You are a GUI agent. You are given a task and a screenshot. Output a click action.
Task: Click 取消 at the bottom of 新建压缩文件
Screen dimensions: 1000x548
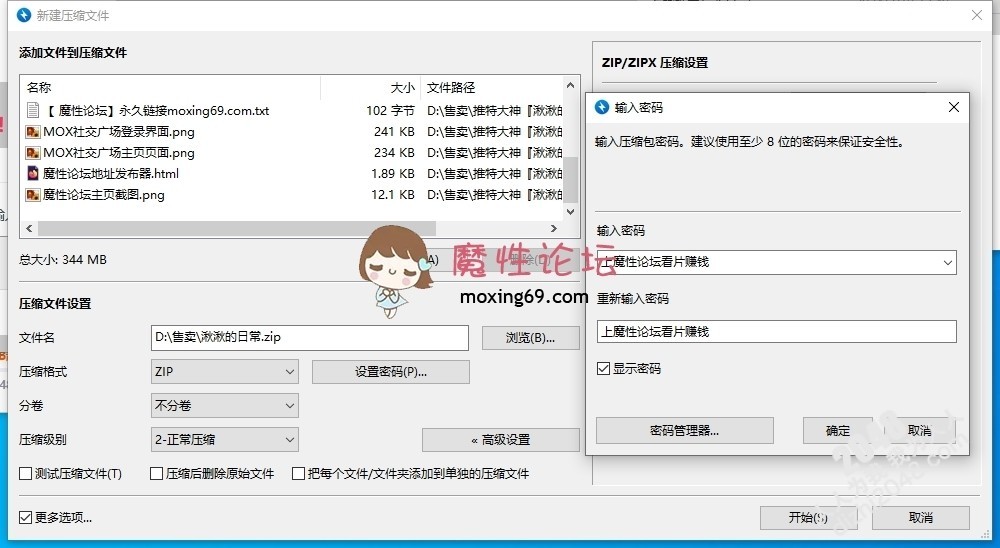click(921, 517)
